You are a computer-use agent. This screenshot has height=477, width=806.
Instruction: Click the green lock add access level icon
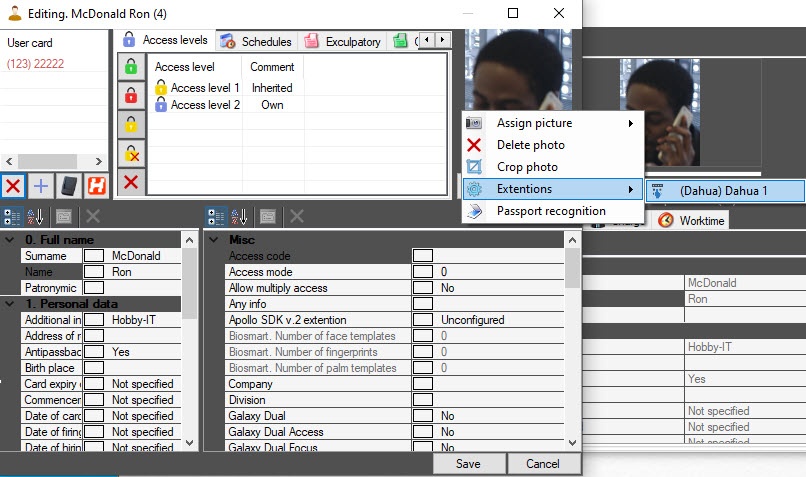[130, 67]
